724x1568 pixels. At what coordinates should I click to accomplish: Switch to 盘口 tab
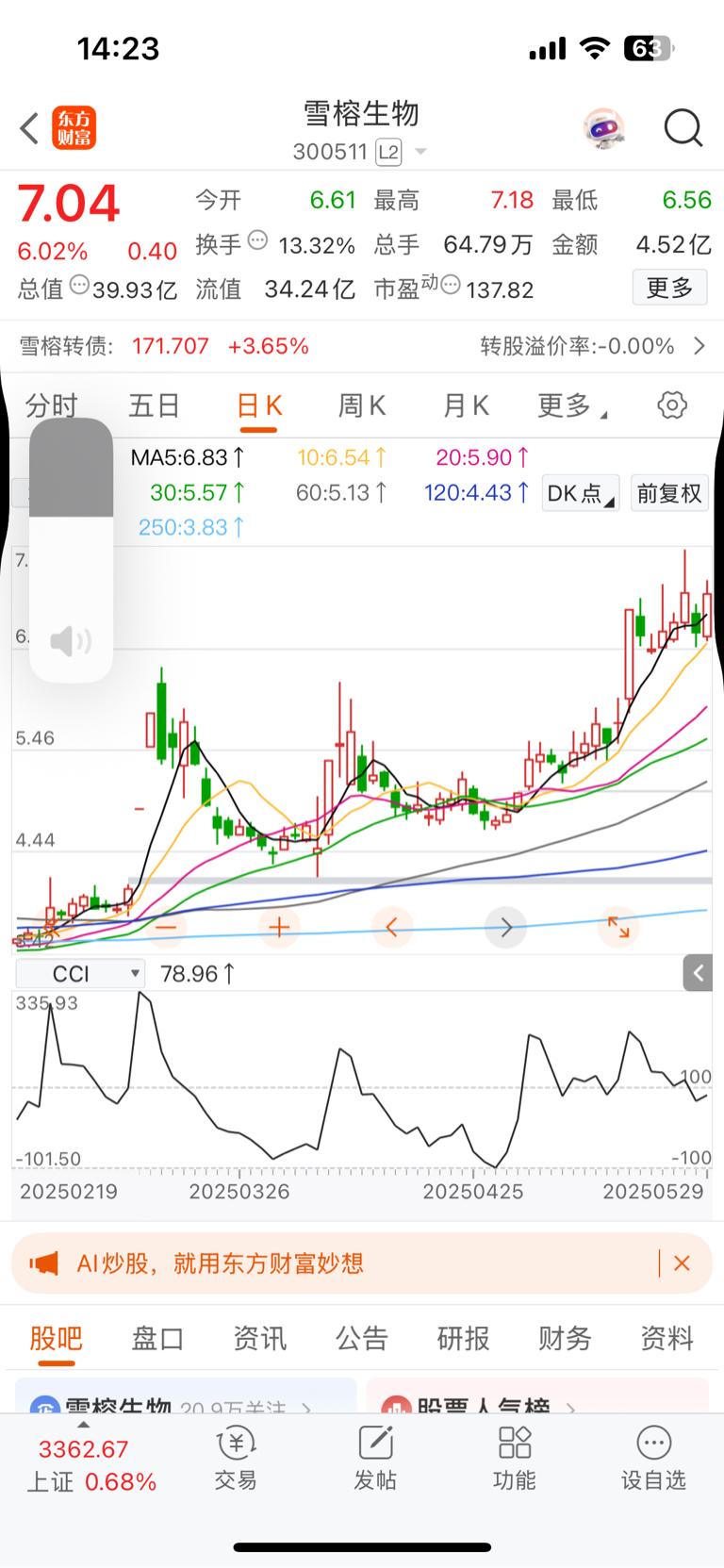pyautogui.click(x=157, y=1338)
